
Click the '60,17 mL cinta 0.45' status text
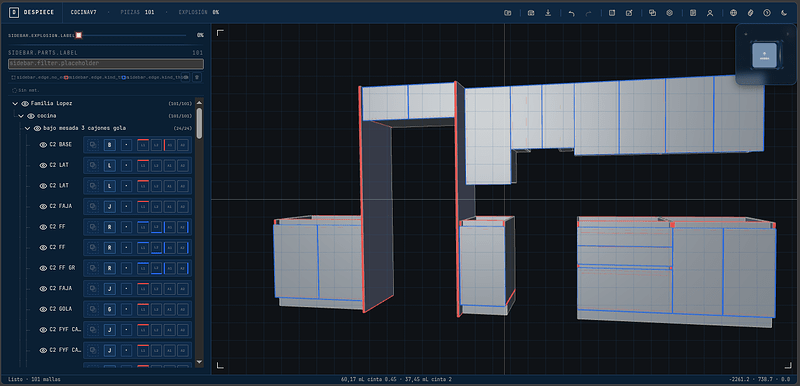coord(369,379)
